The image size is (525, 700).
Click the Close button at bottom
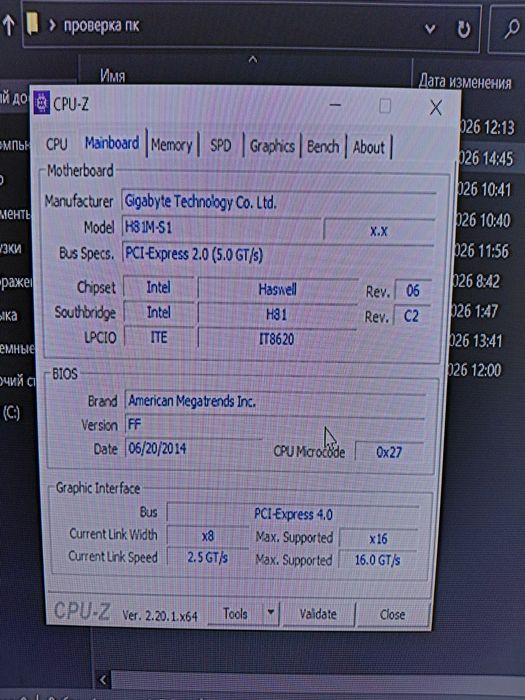(x=392, y=615)
